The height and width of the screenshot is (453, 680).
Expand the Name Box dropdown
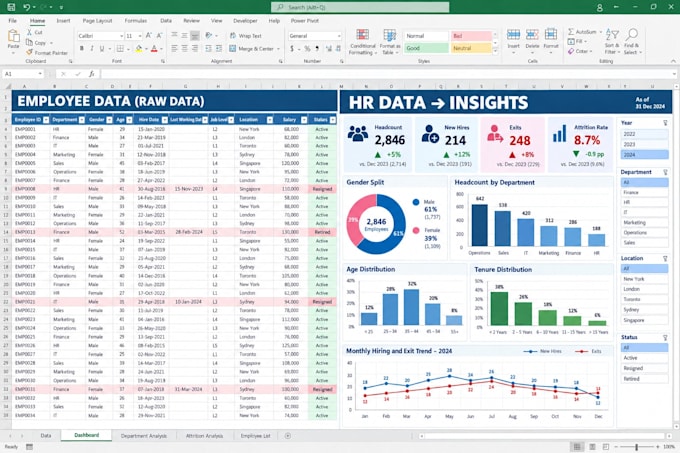(40, 74)
